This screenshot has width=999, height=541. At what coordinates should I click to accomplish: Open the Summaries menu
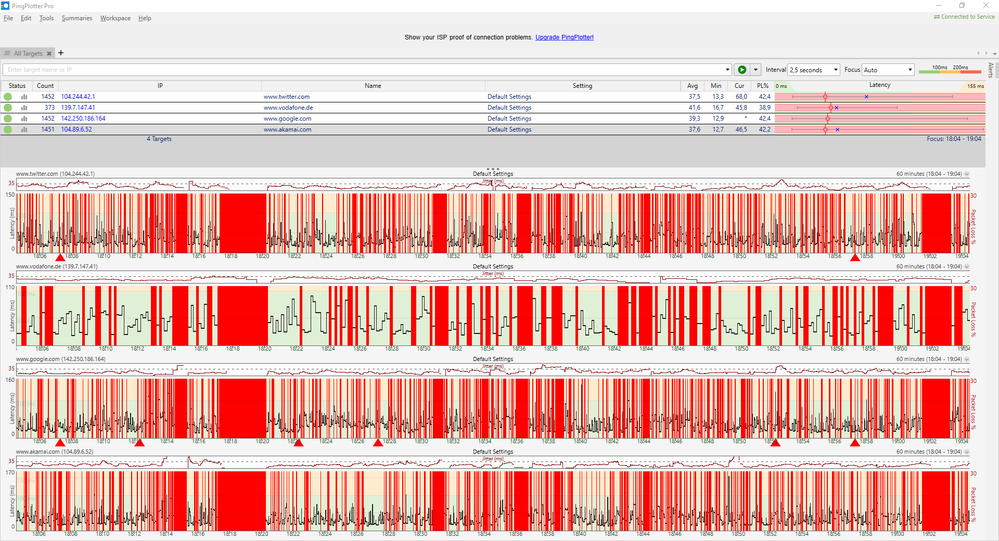point(77,18)
